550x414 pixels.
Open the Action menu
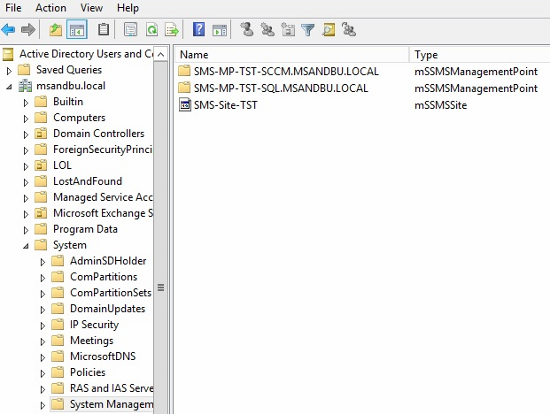pos(51,8)
